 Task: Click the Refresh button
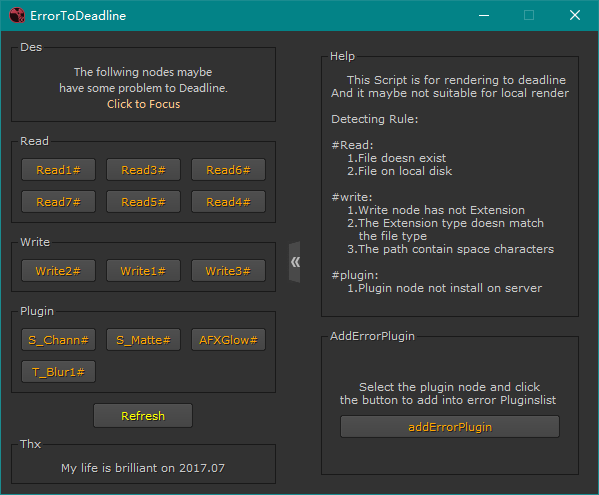143,416
